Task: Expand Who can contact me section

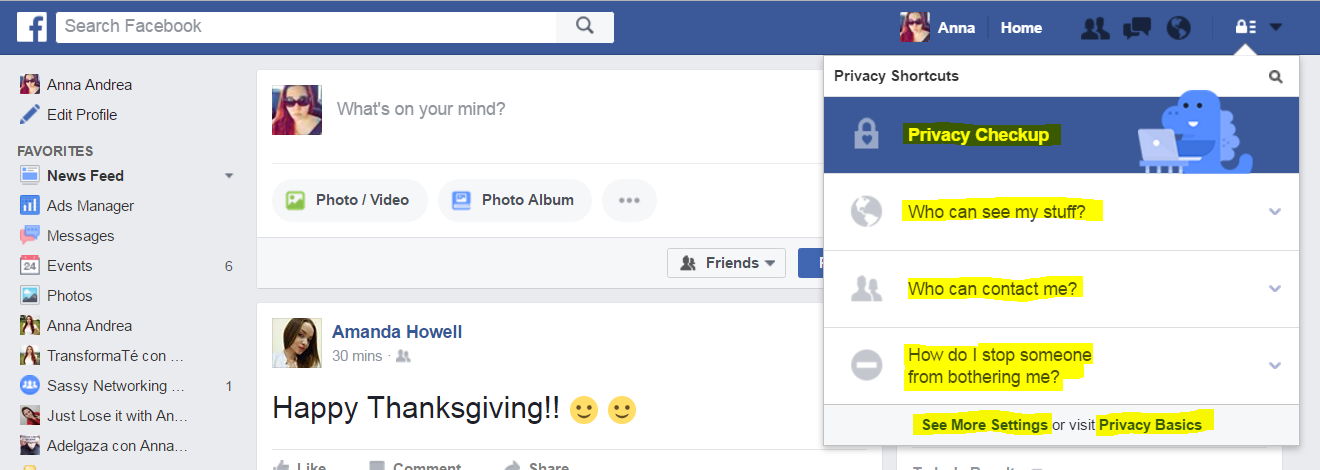Action: (1061, 289)
